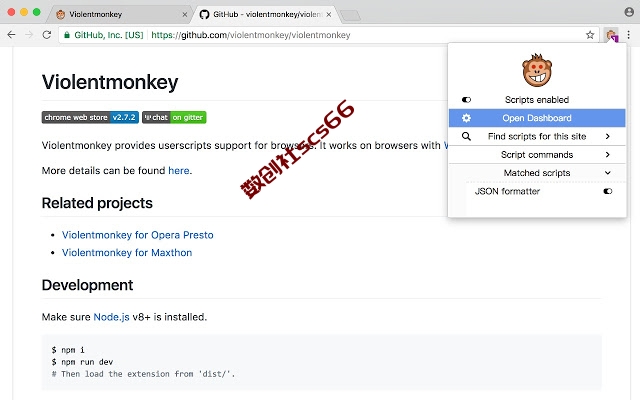Image resolution: width=640 pixels, height=400 pixels.
Task: Click the browser back arrow
Action: (x=11, y=35)
